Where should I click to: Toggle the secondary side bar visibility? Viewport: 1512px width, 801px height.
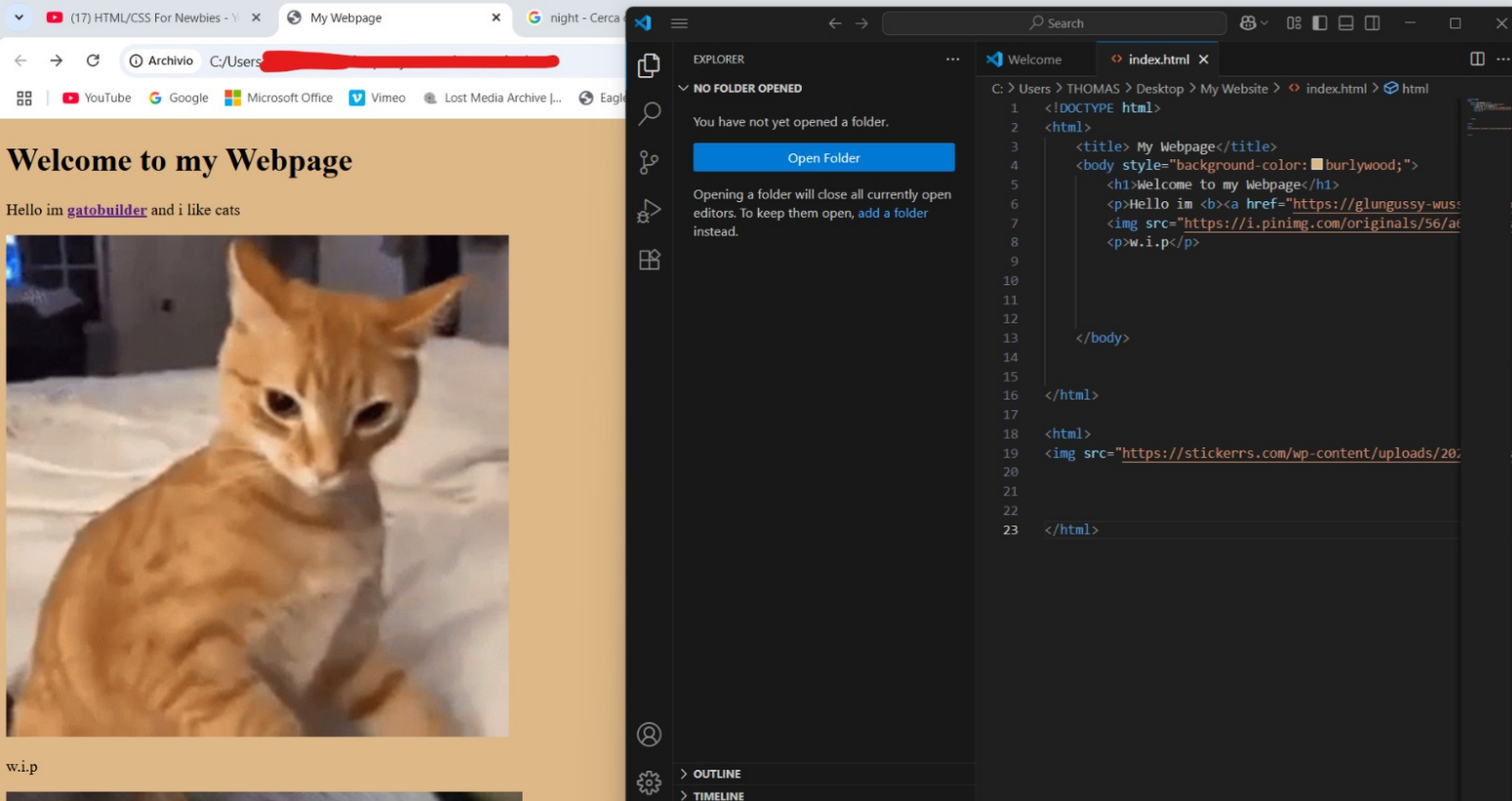click(1372, 23)
